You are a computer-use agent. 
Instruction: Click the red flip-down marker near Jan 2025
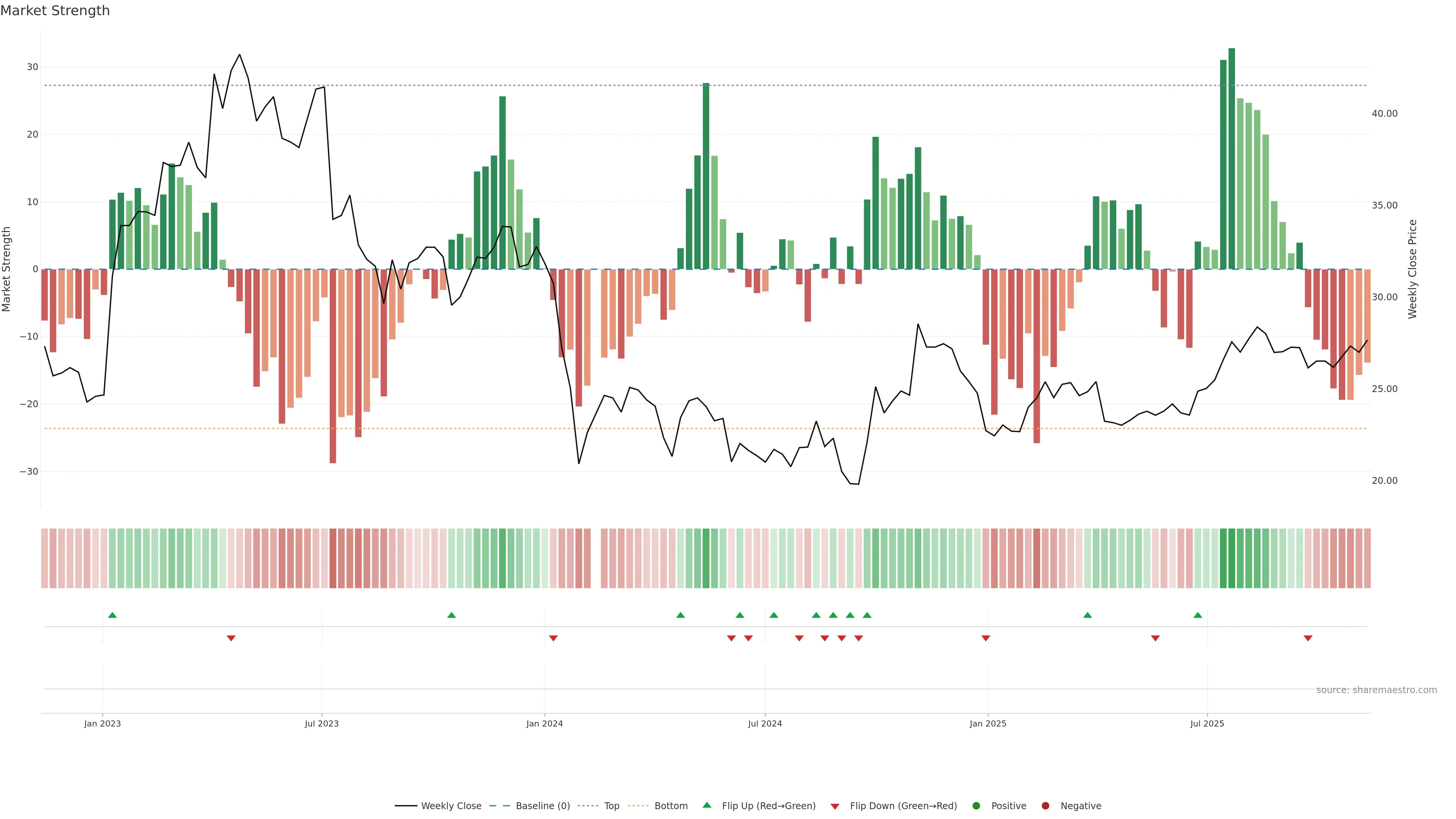pyautogui.click(x=986, y=638)
